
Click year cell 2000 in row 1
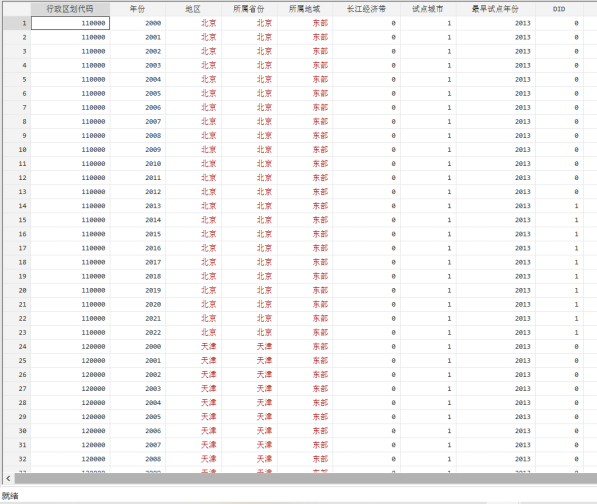[x=138, y=23]
